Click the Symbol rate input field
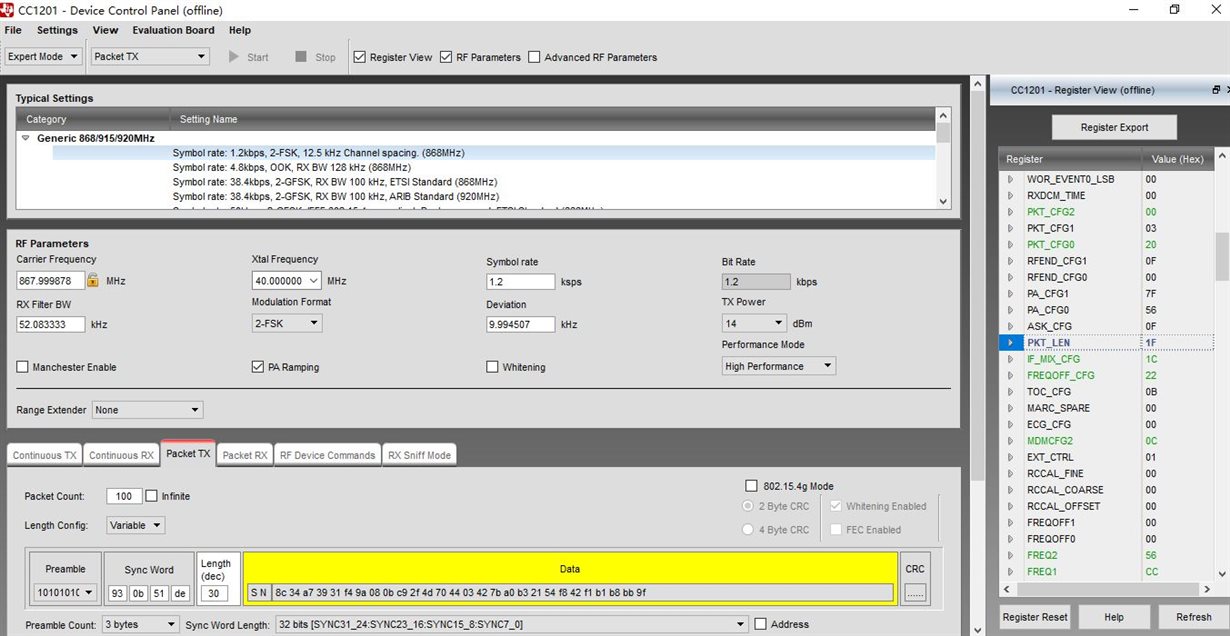Image resolution: width=1230 pixels, height=636 pixels. 521,282
